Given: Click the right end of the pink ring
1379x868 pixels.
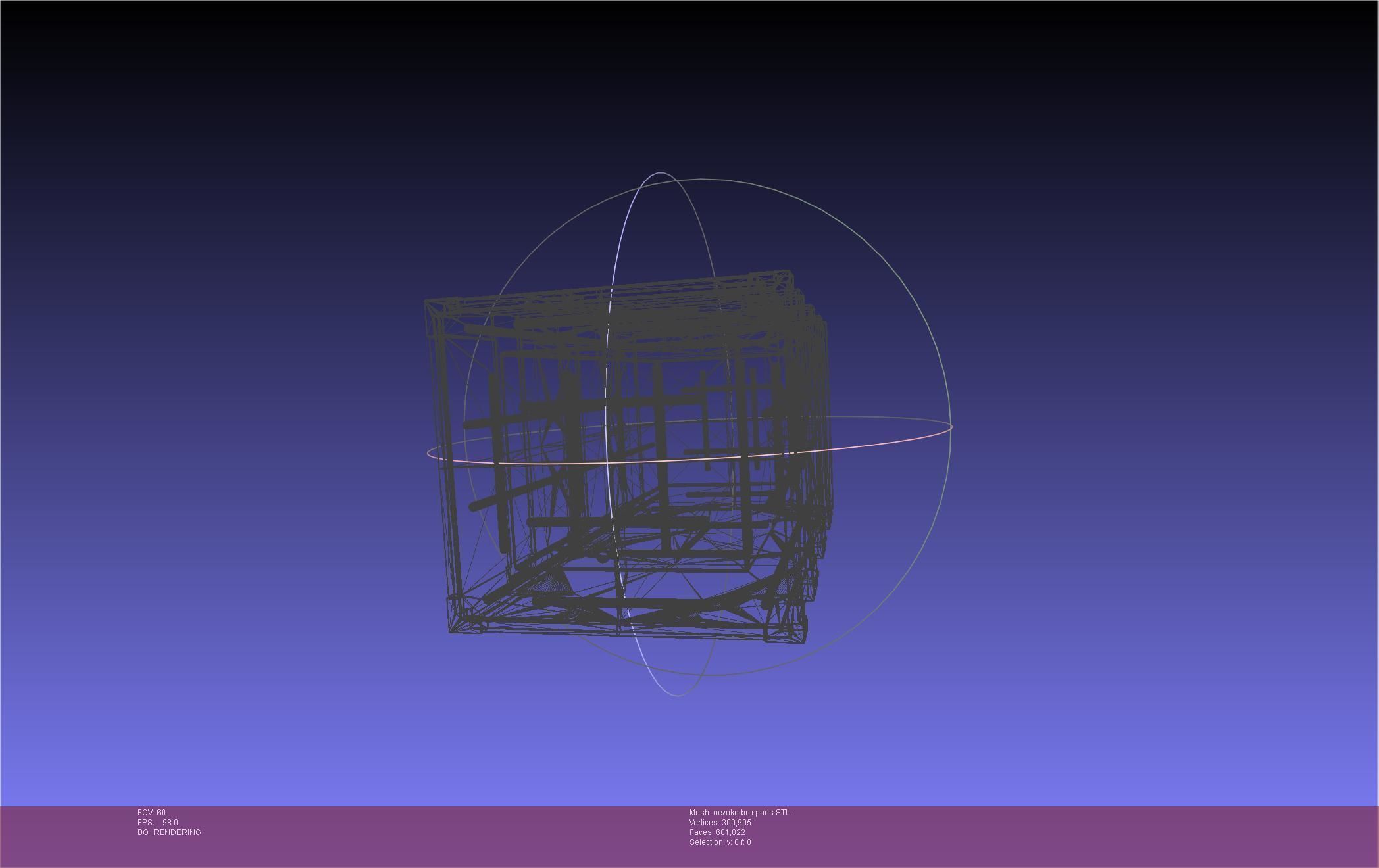Looking at the screenshot, I should coord(951,427).
